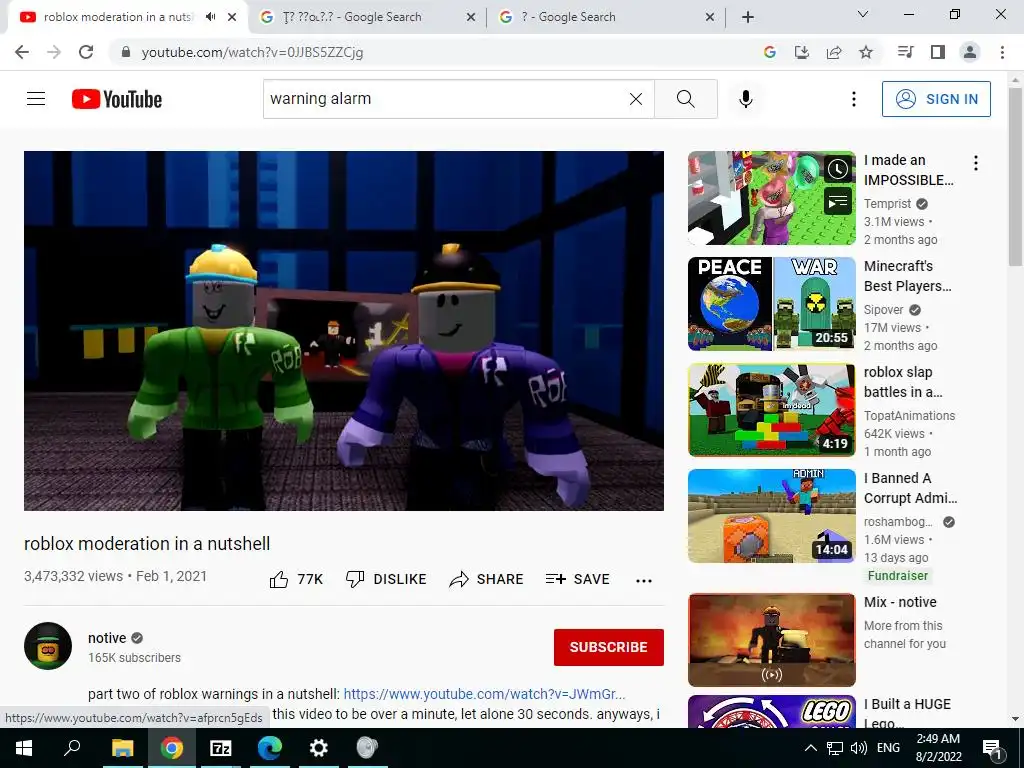Save the video to a playlist
1024x768 pixels.
point(578,579)
